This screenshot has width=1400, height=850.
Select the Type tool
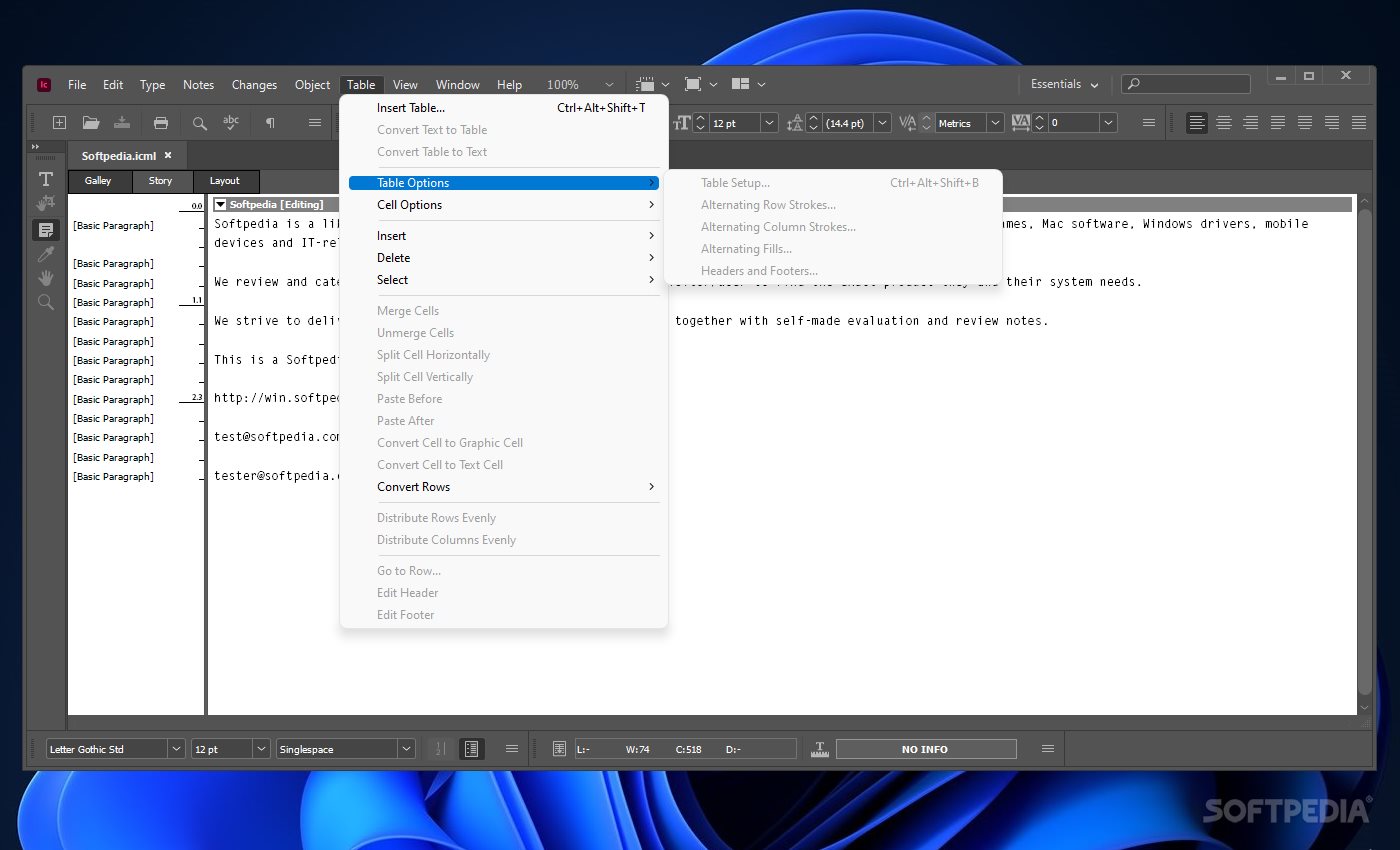pyautogui.click(x=45, y=179)
